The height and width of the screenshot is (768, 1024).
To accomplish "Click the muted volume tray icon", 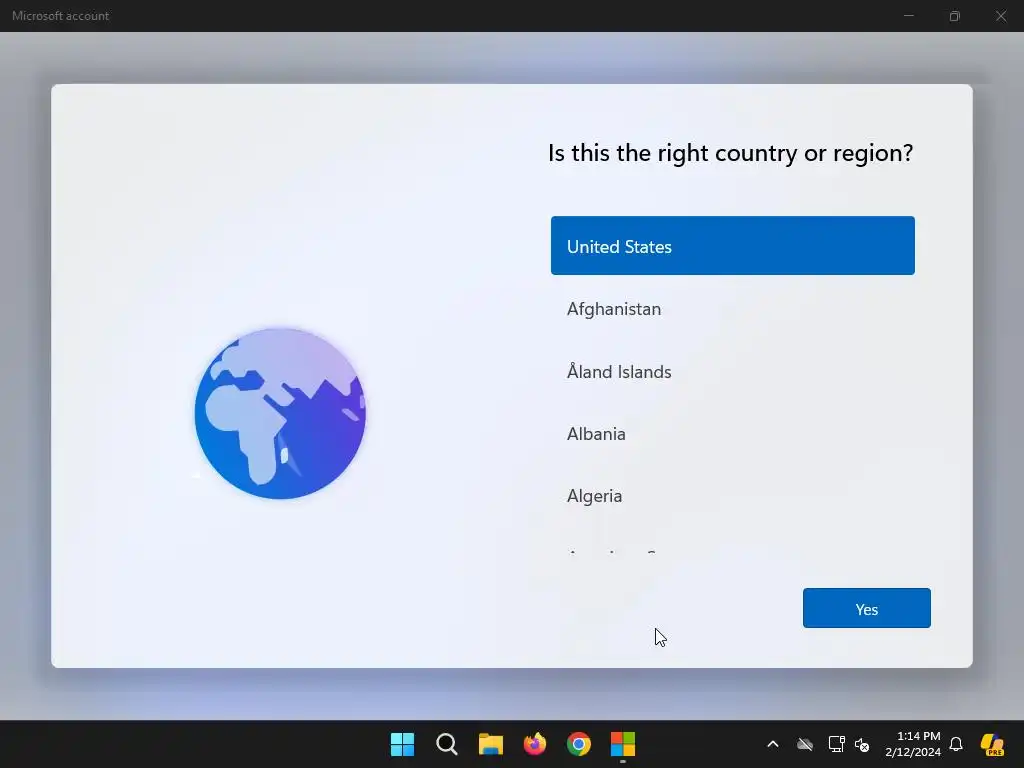I will coord(862,744).
